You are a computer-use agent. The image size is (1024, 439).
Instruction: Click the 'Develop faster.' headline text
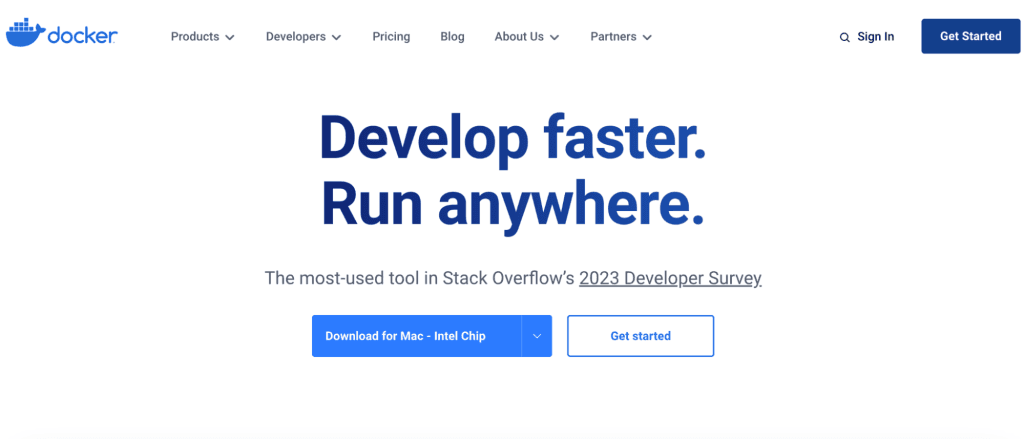513,137
